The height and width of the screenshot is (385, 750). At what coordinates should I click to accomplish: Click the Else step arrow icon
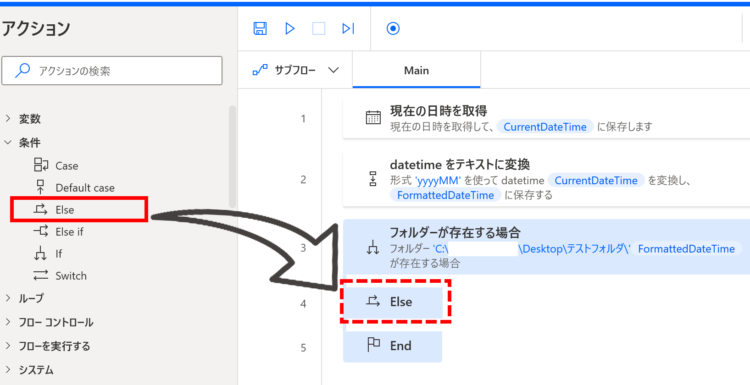tap(373, 301)
